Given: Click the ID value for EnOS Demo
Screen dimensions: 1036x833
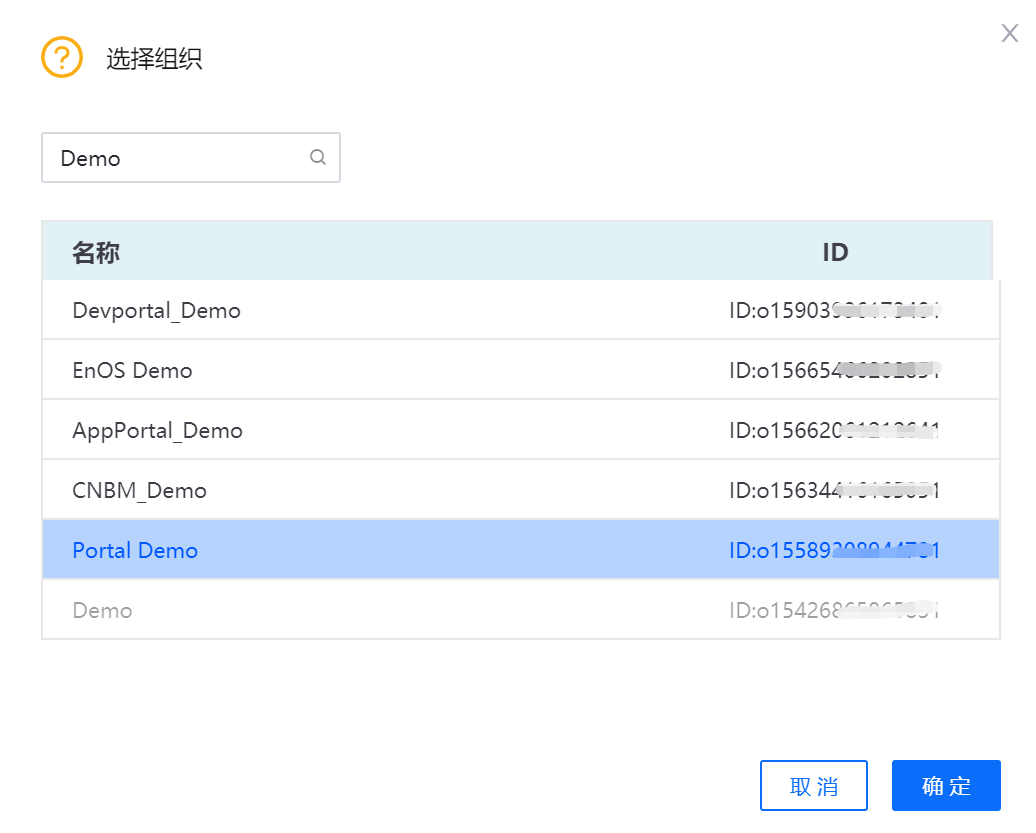Looking at the screenshot, I should (835, 370).
